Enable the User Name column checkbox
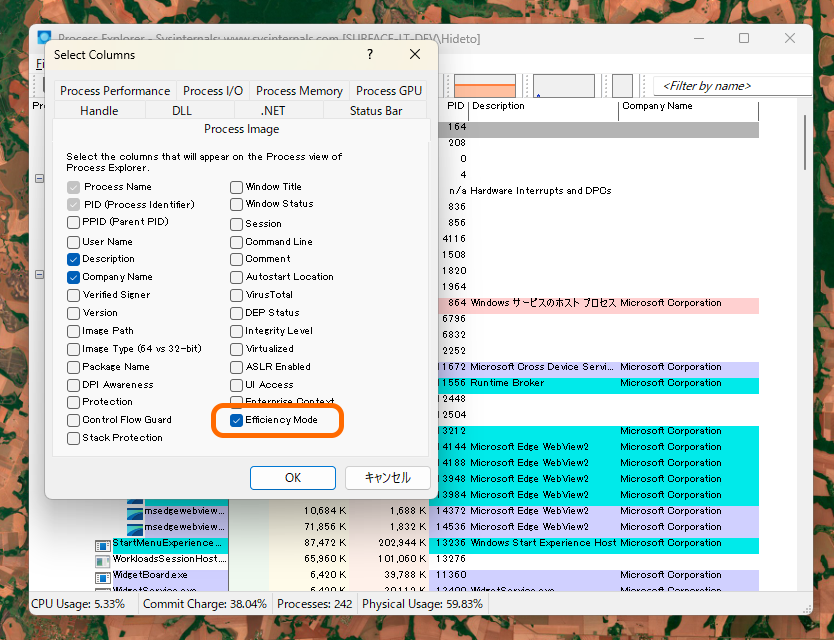The image size is (834, 640). [73, 242]
